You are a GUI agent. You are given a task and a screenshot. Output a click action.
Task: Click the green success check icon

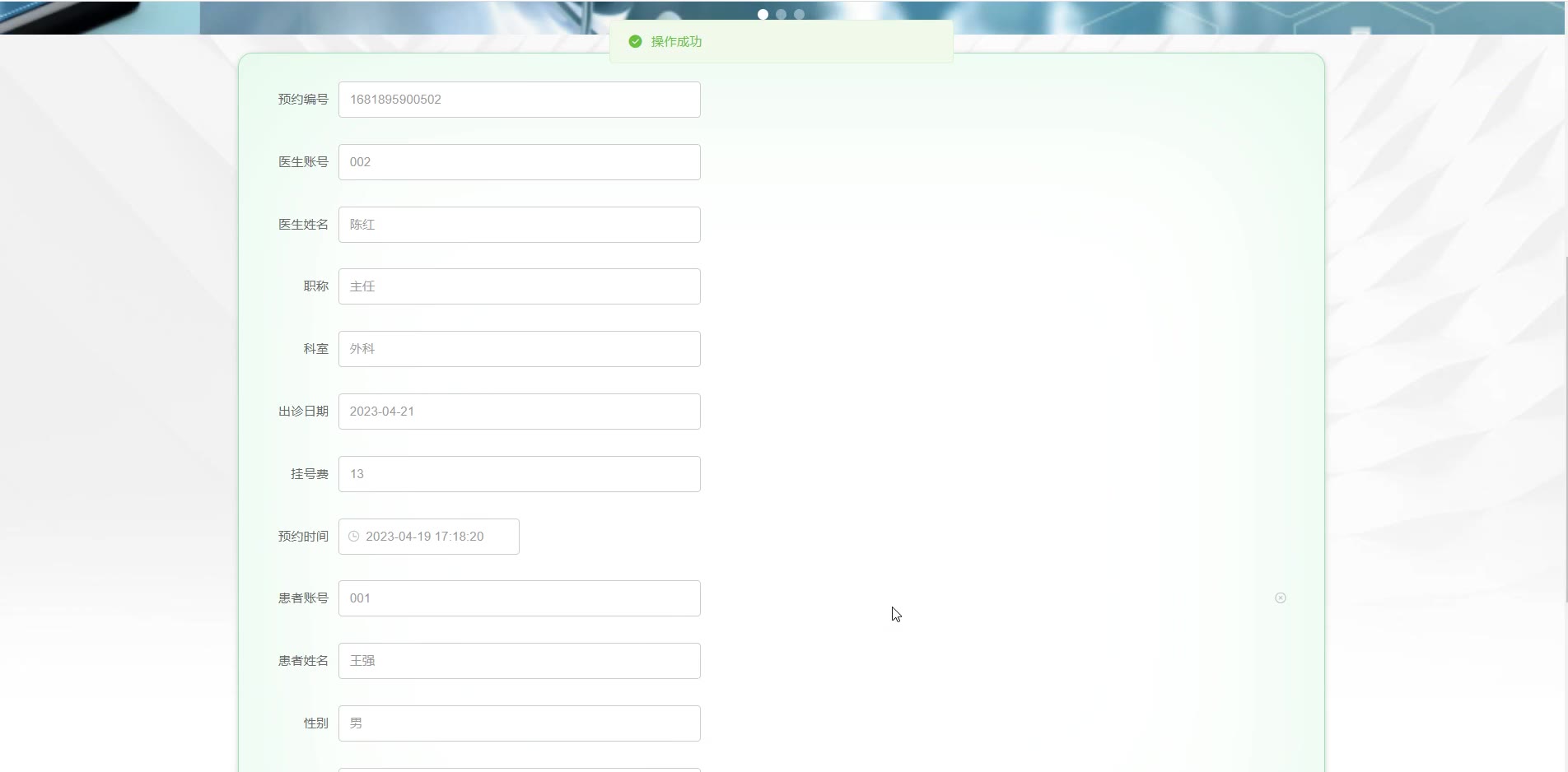pyautogui.click(x=635, y=41)
